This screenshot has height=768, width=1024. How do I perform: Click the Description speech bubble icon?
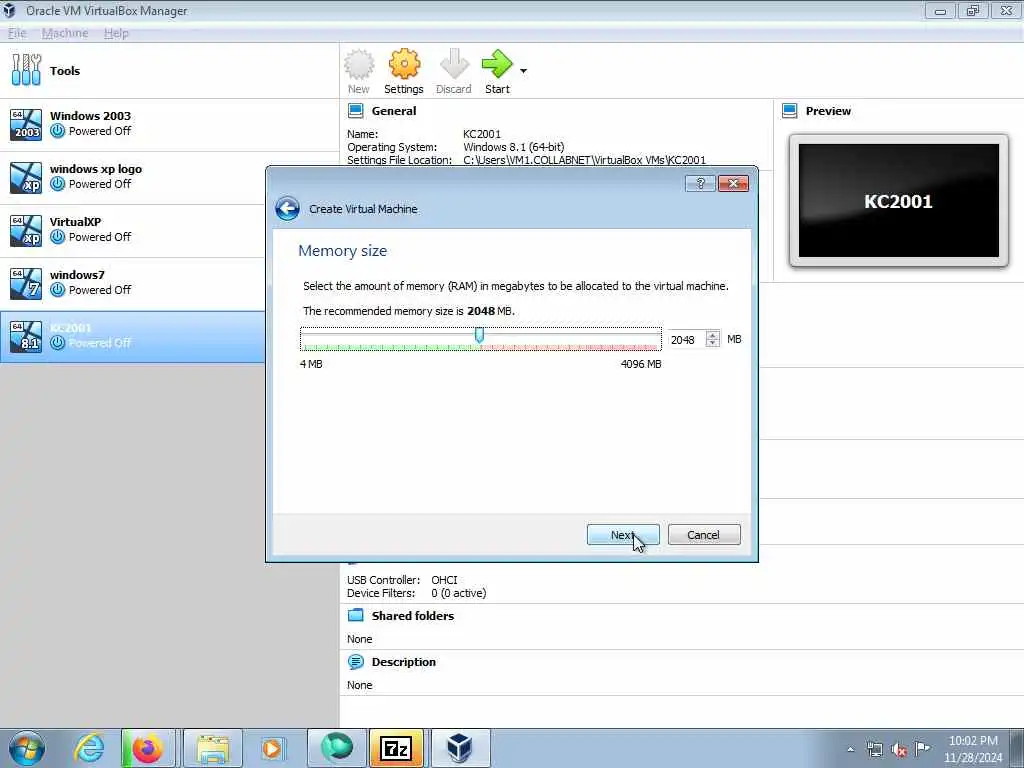point(356,662)
